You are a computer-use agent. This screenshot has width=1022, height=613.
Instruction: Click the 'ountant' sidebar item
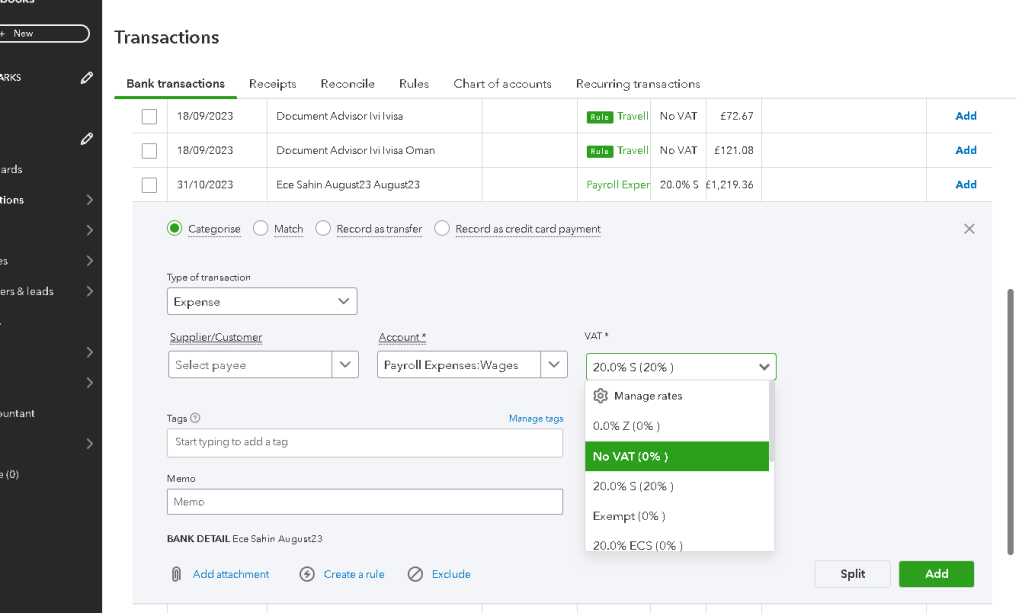click(18, 413)
